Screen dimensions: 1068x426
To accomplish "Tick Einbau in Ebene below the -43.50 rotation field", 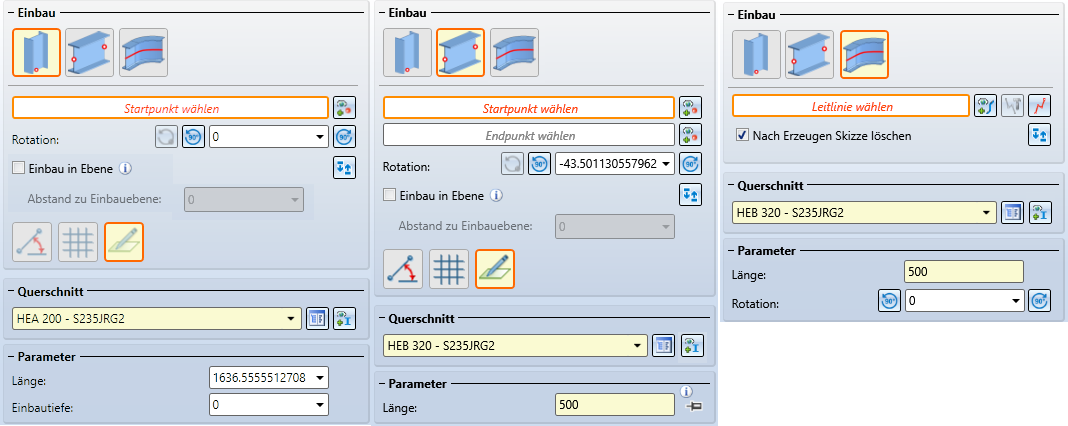I will [x=391, y=195].
